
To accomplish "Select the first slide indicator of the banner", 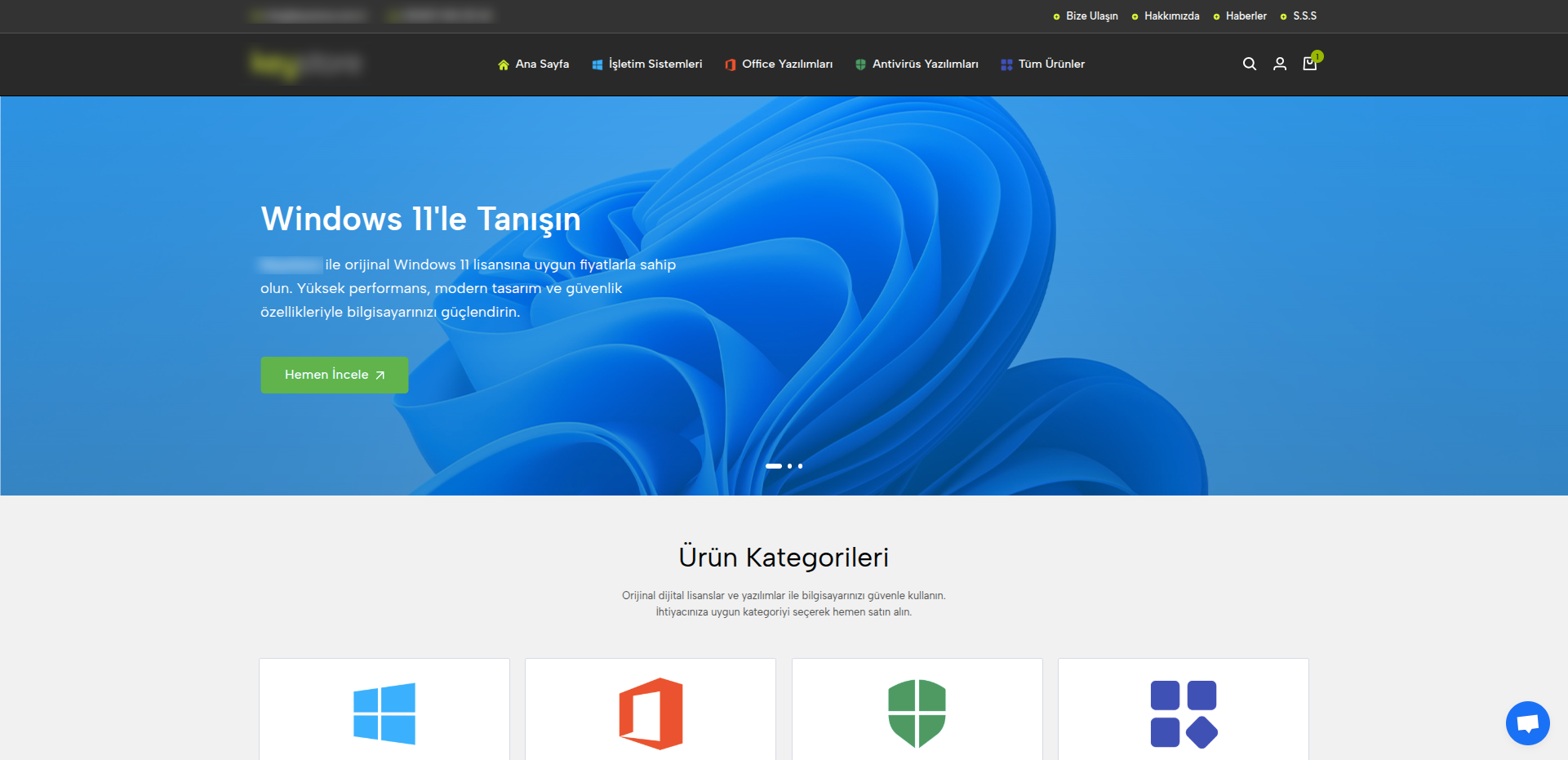I will 774,466.
